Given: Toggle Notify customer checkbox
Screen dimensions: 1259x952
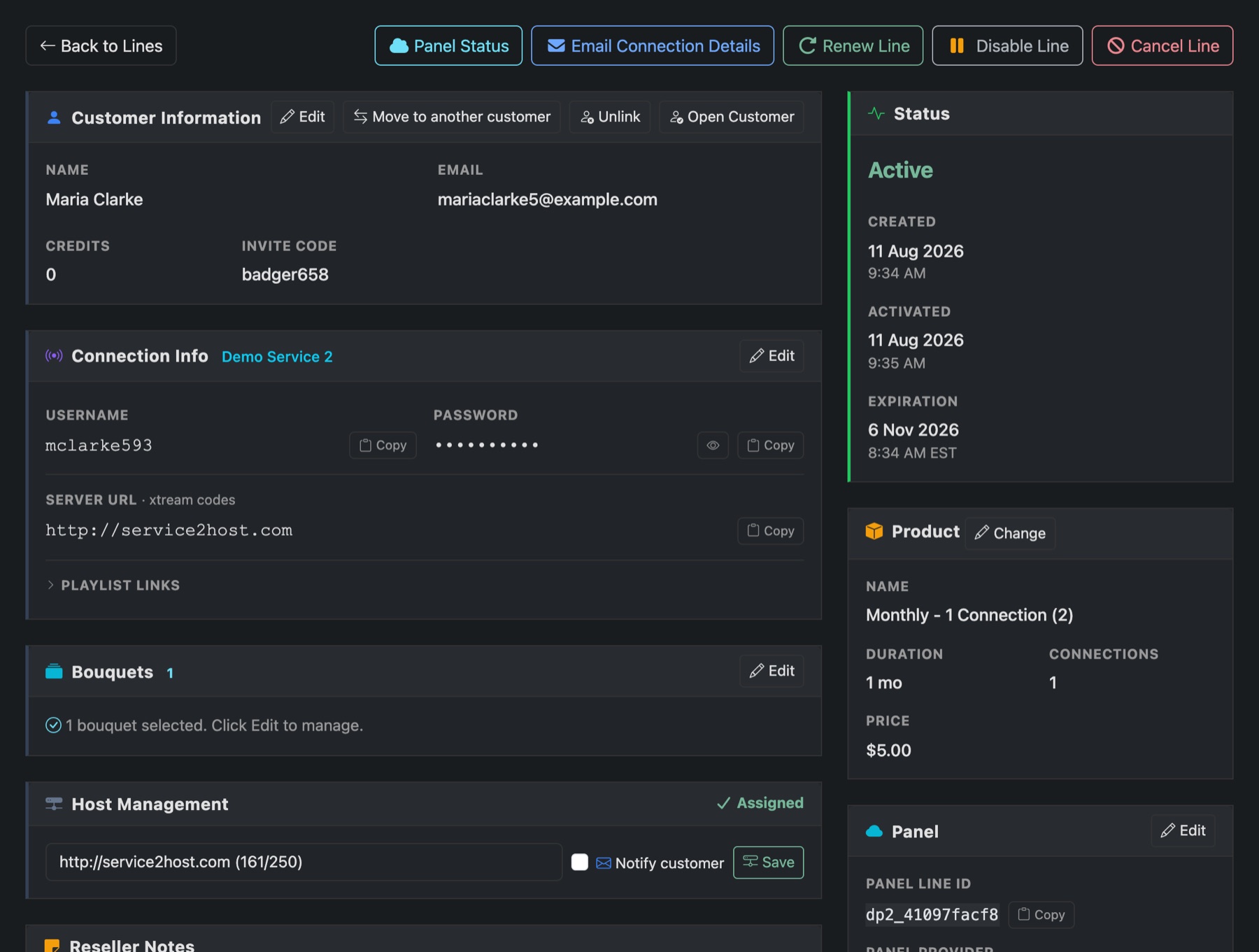Looking at the screenshot, I should 580,862.
